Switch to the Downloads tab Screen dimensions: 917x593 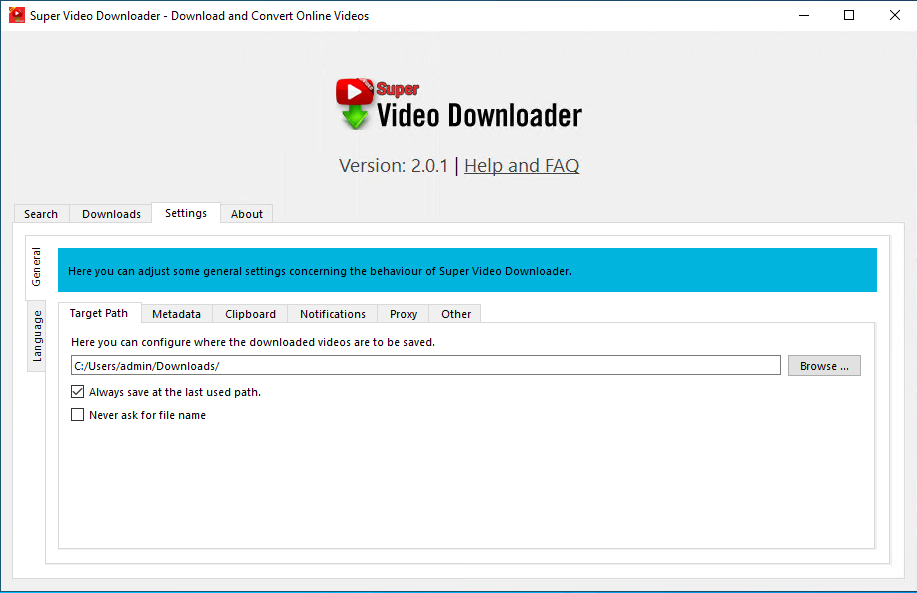tap(111, 214)
